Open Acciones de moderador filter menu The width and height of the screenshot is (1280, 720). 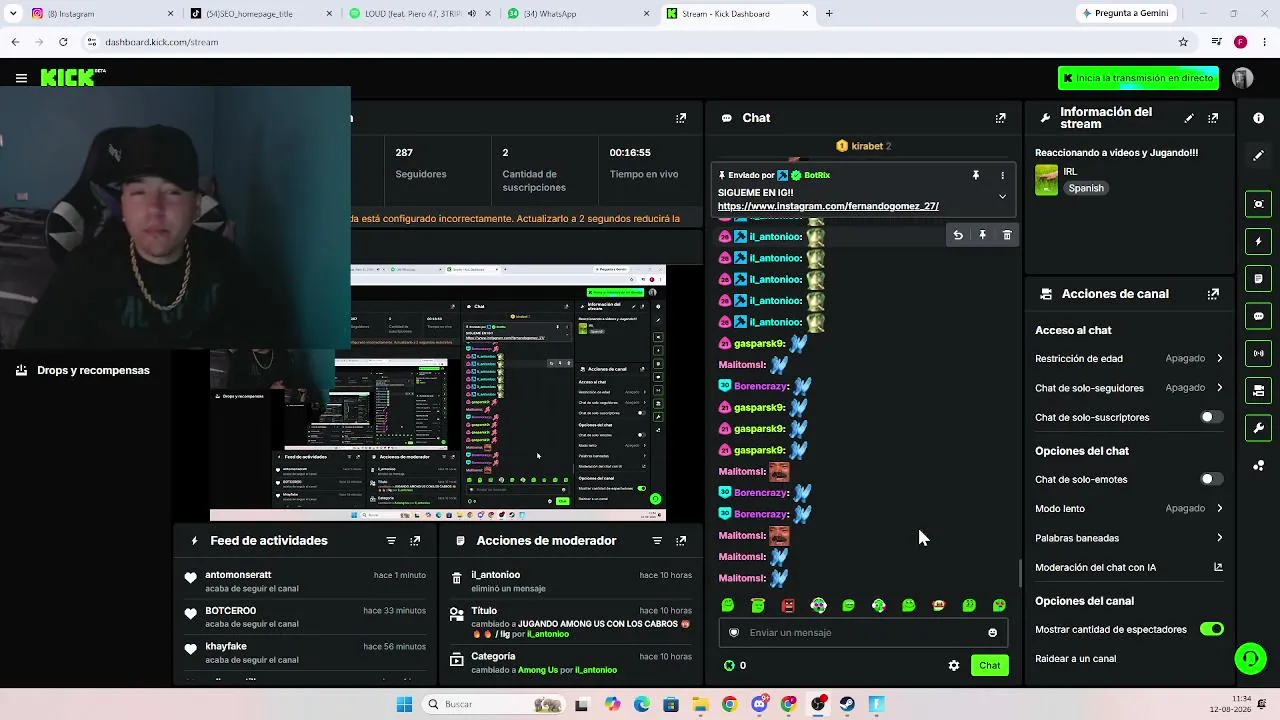click(x=657, y=541)
